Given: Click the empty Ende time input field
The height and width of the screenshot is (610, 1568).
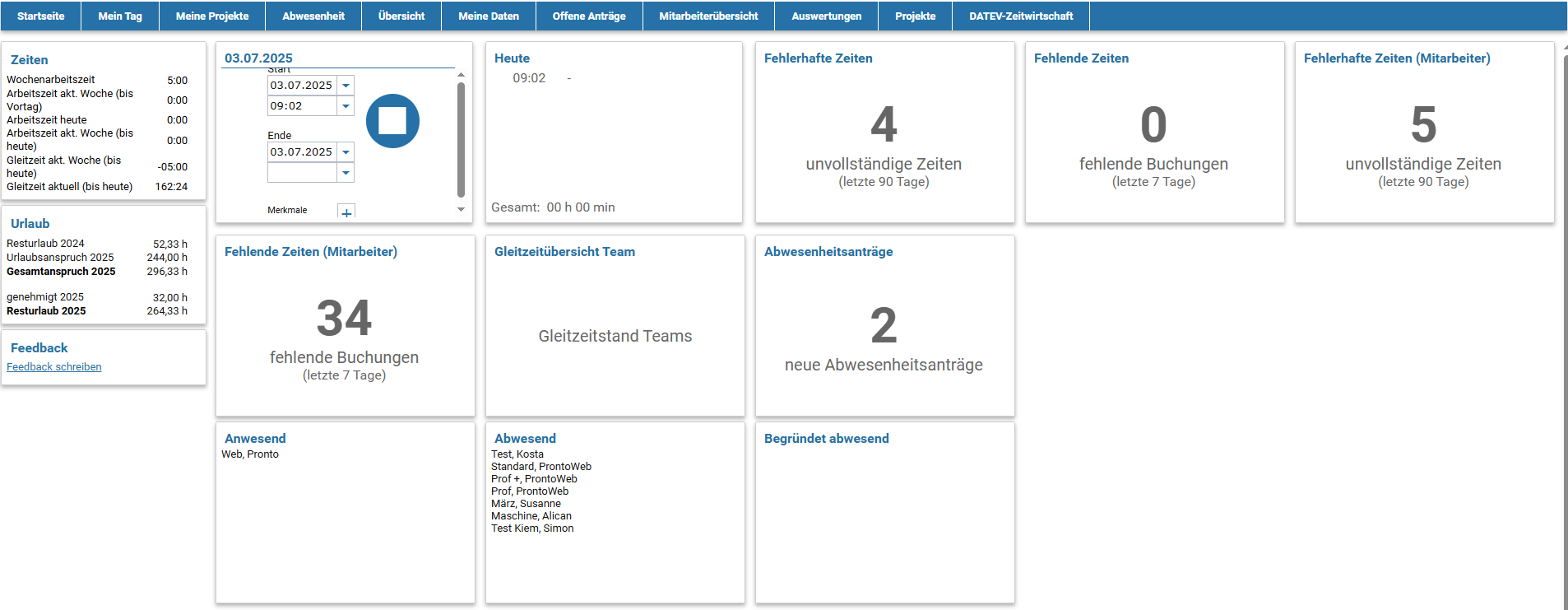Looking at the screenshot, I should pyautogui.click(x=302, y=173).
